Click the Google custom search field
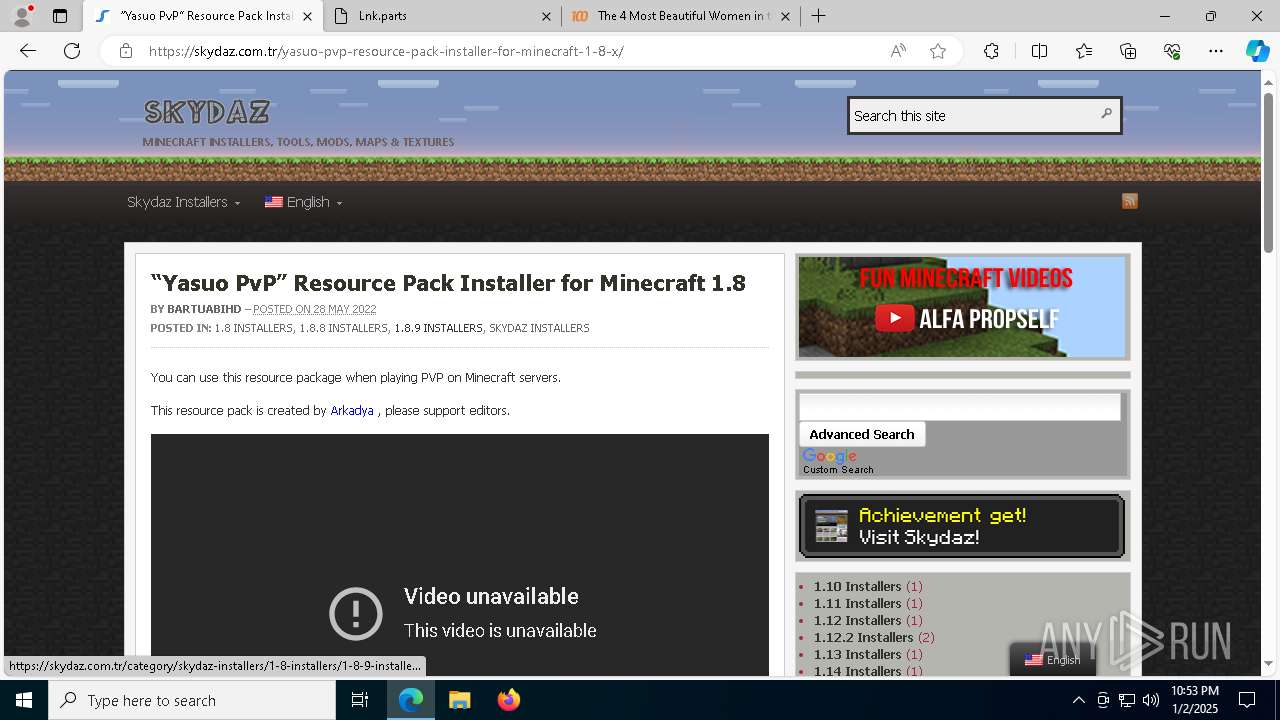 click(x=960, y=406)
